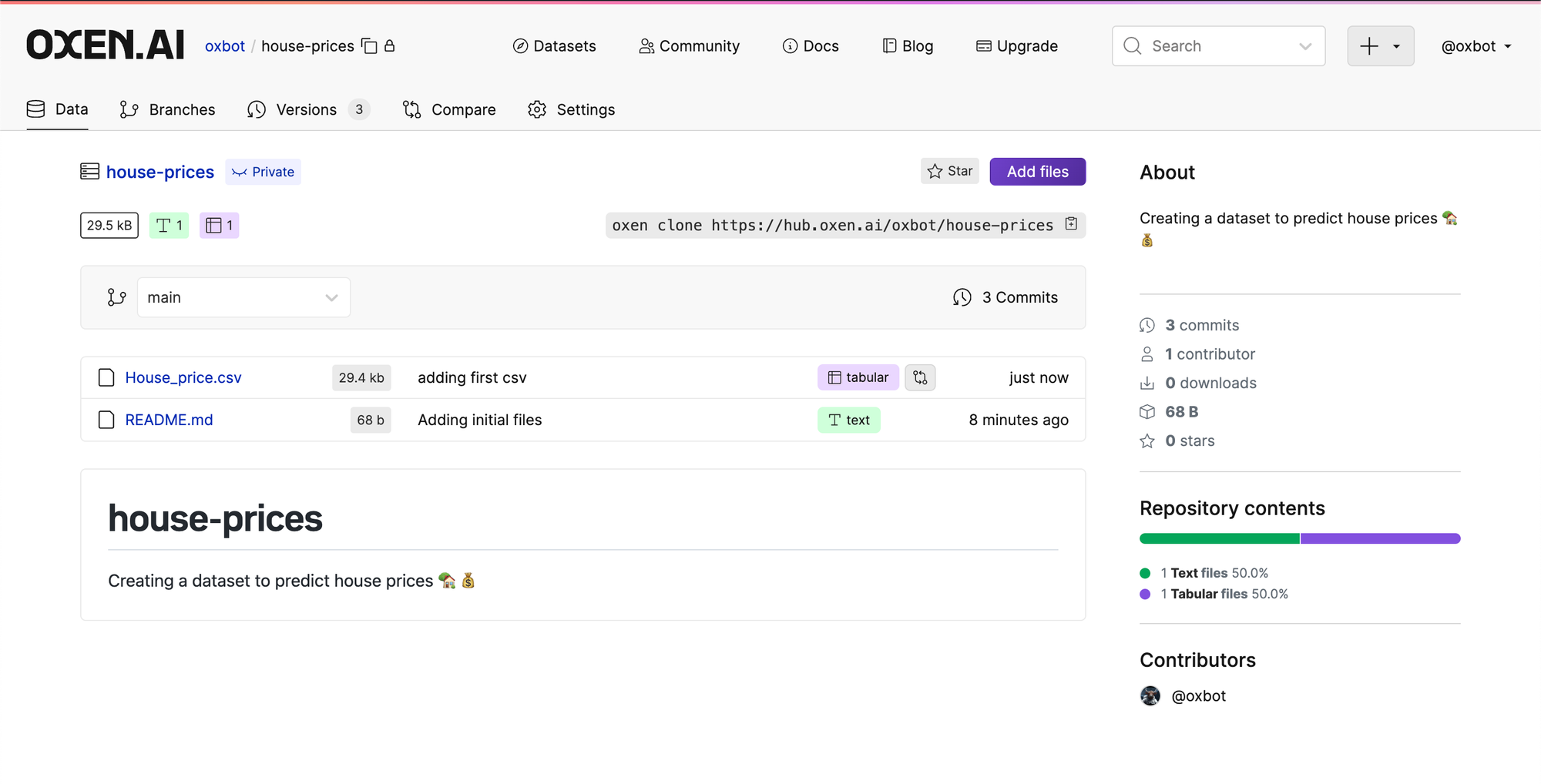
Task: Switch to the Branches tab
Action: 167,109
